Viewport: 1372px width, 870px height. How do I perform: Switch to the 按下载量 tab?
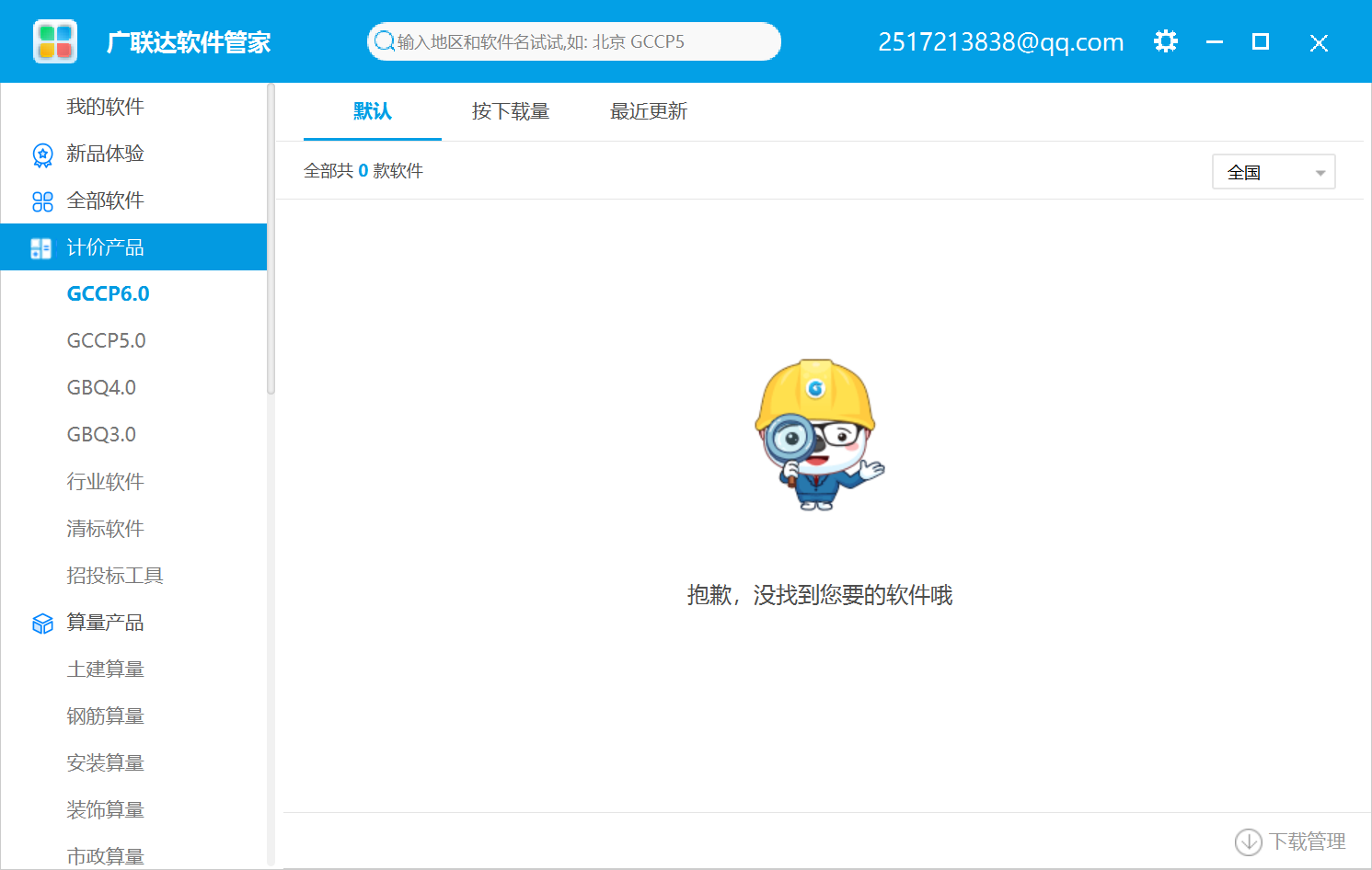pos(511,112)
